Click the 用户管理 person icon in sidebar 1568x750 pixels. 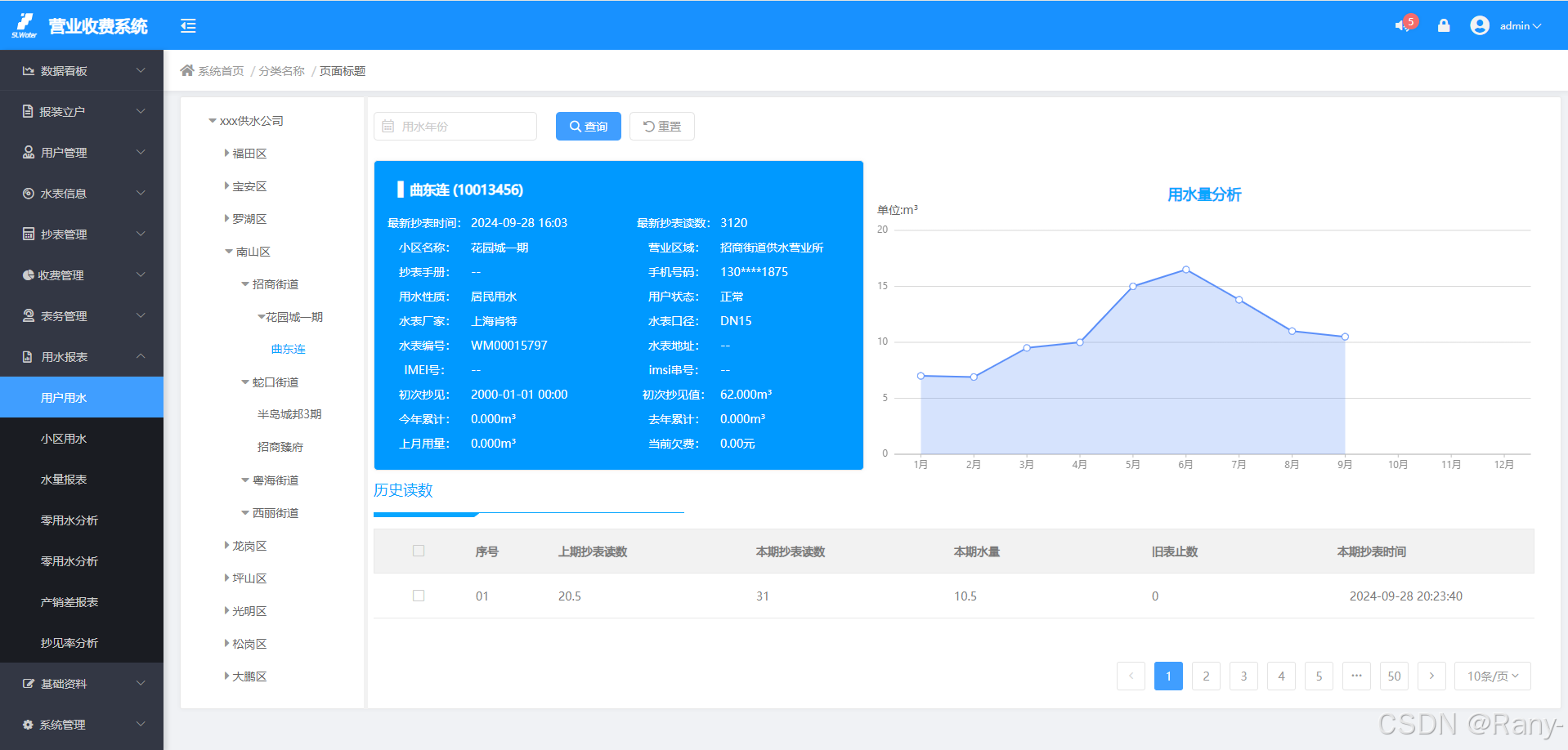(x=29, y=152)
